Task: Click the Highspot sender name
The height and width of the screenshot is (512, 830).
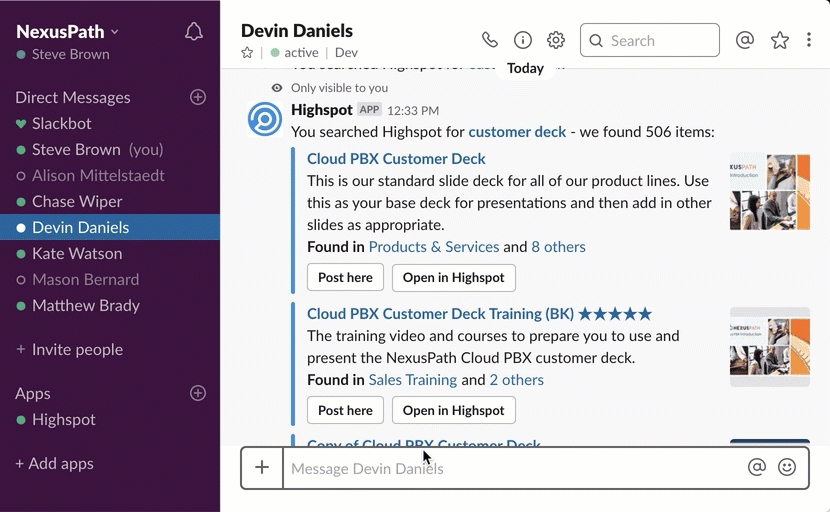Action: 322,110
